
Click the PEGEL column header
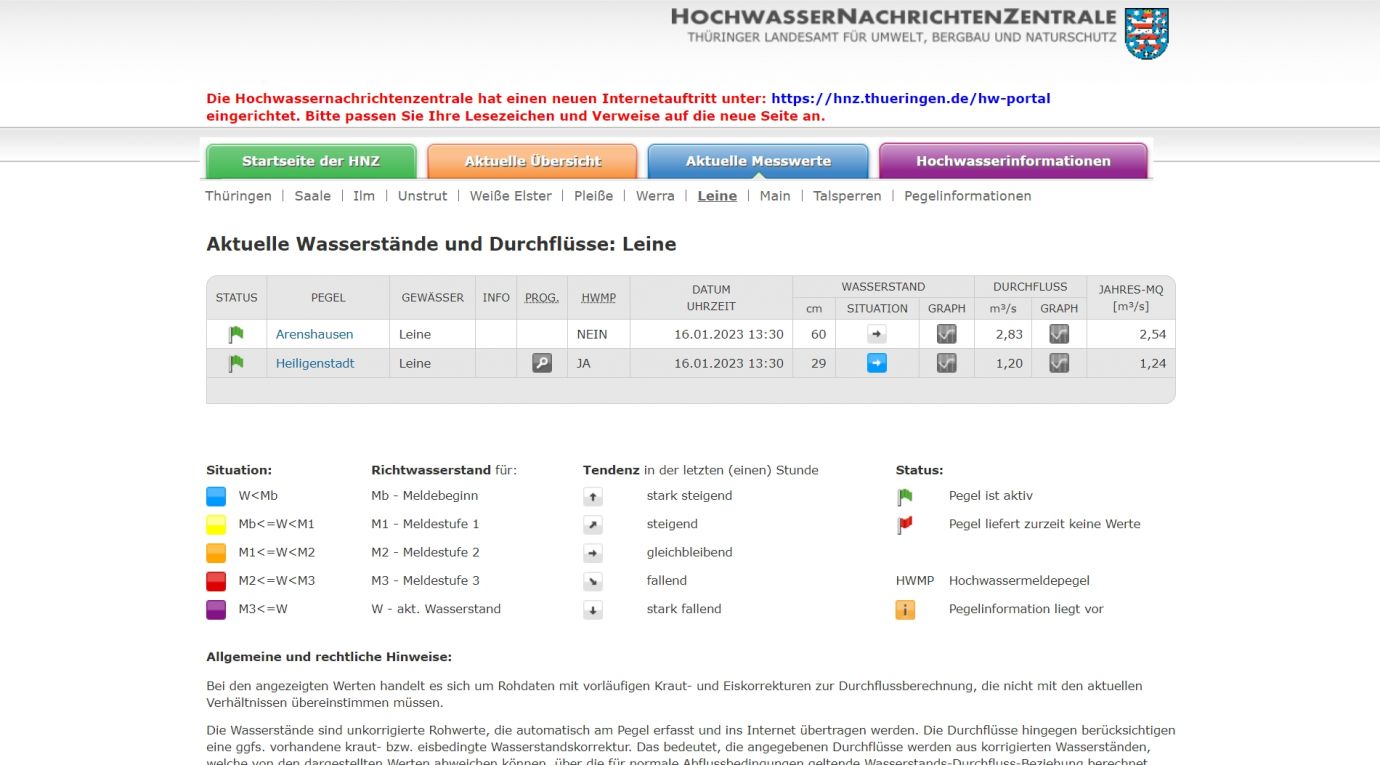coord(328,298)
